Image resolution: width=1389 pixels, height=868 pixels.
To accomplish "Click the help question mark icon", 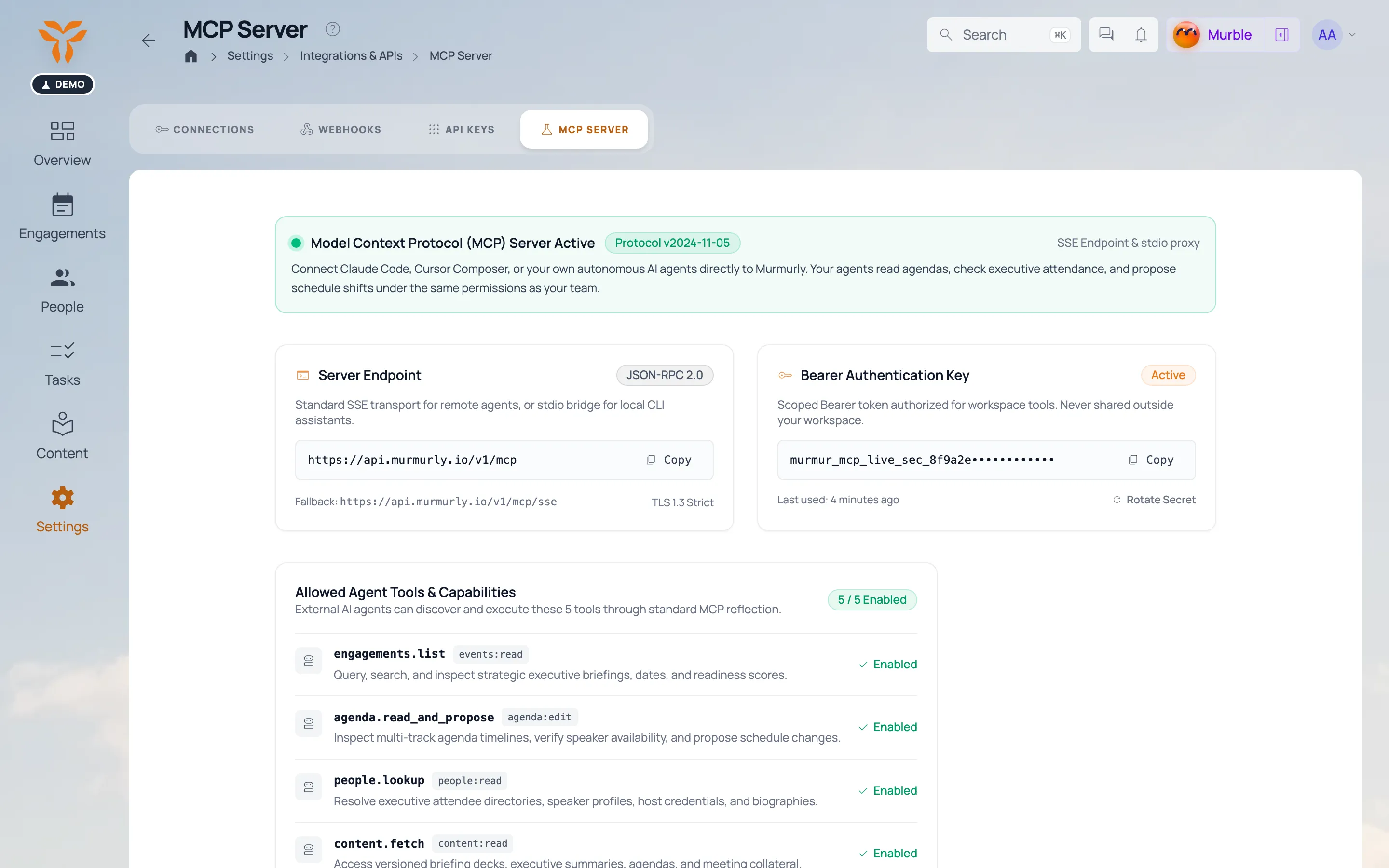I will click(x=333, y=29).
